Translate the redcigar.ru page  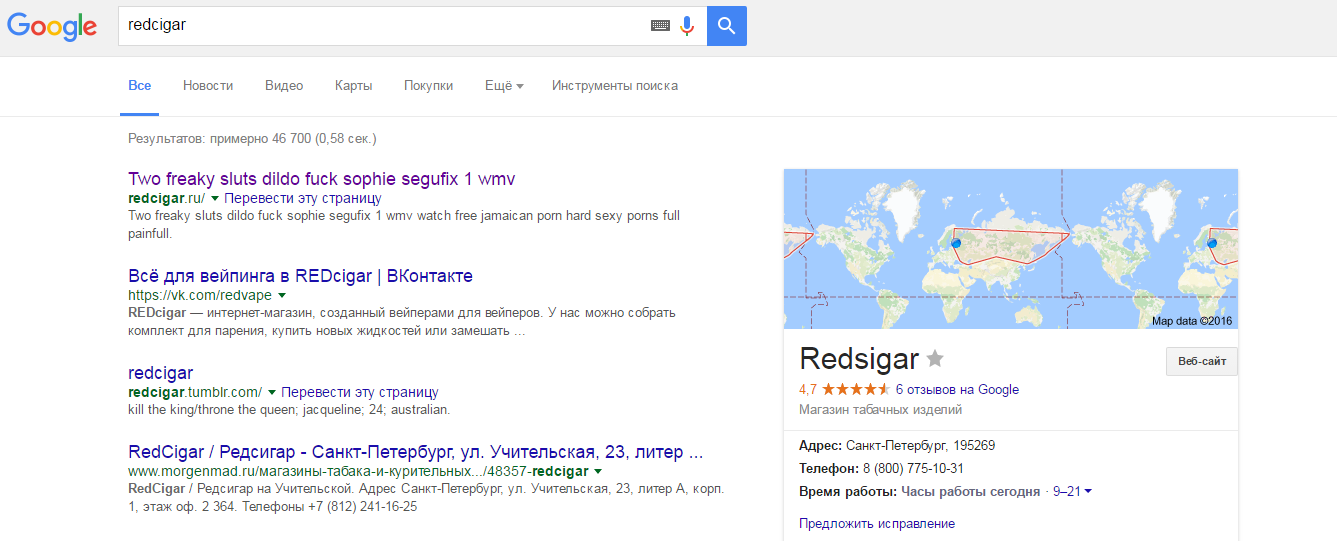(x=303, y=199)
